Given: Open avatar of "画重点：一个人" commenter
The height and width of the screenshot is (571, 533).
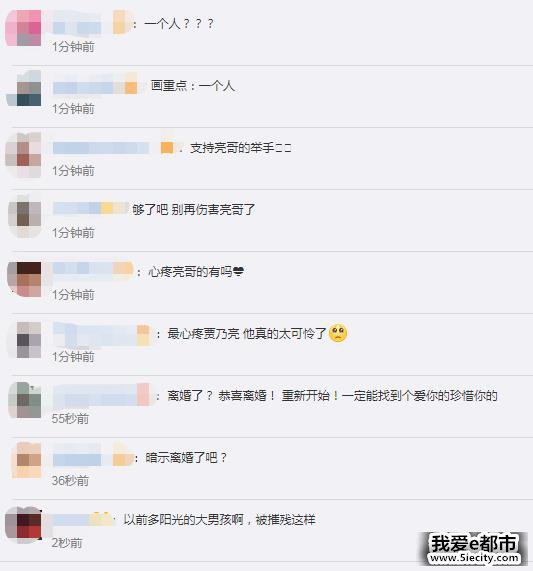Looking at the screenshot, I should pyautogui.click(x=24, y=89).
